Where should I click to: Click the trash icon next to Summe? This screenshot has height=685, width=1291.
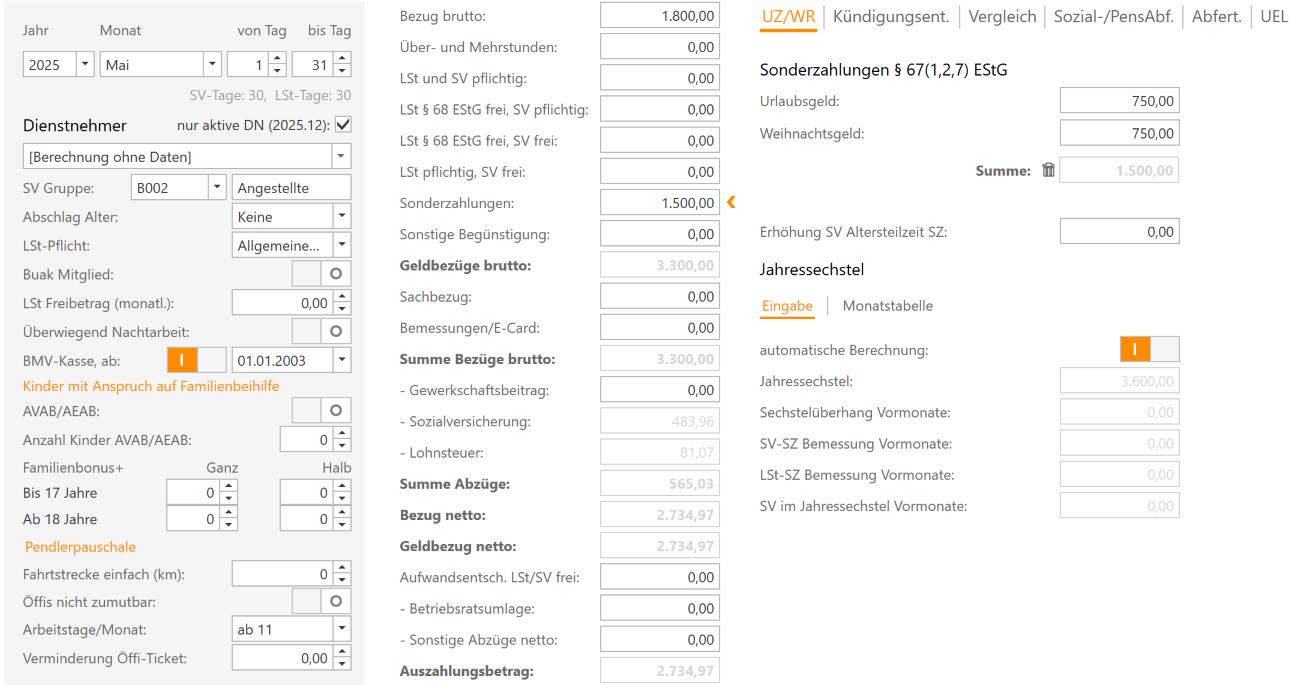point(1048,170)
